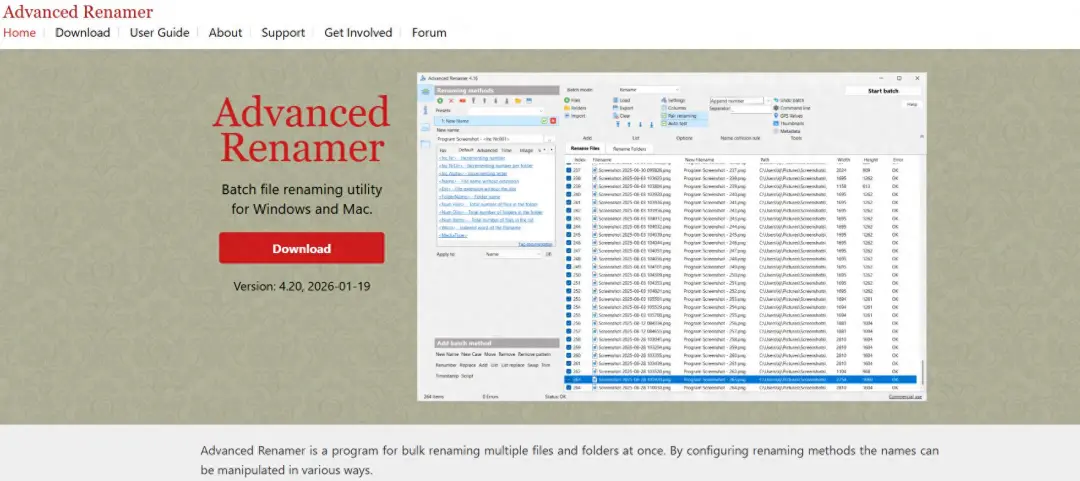Screen dimensions: 1080x481
Task: Click the GPS Values tool
Action: click(x=788, y=116)
